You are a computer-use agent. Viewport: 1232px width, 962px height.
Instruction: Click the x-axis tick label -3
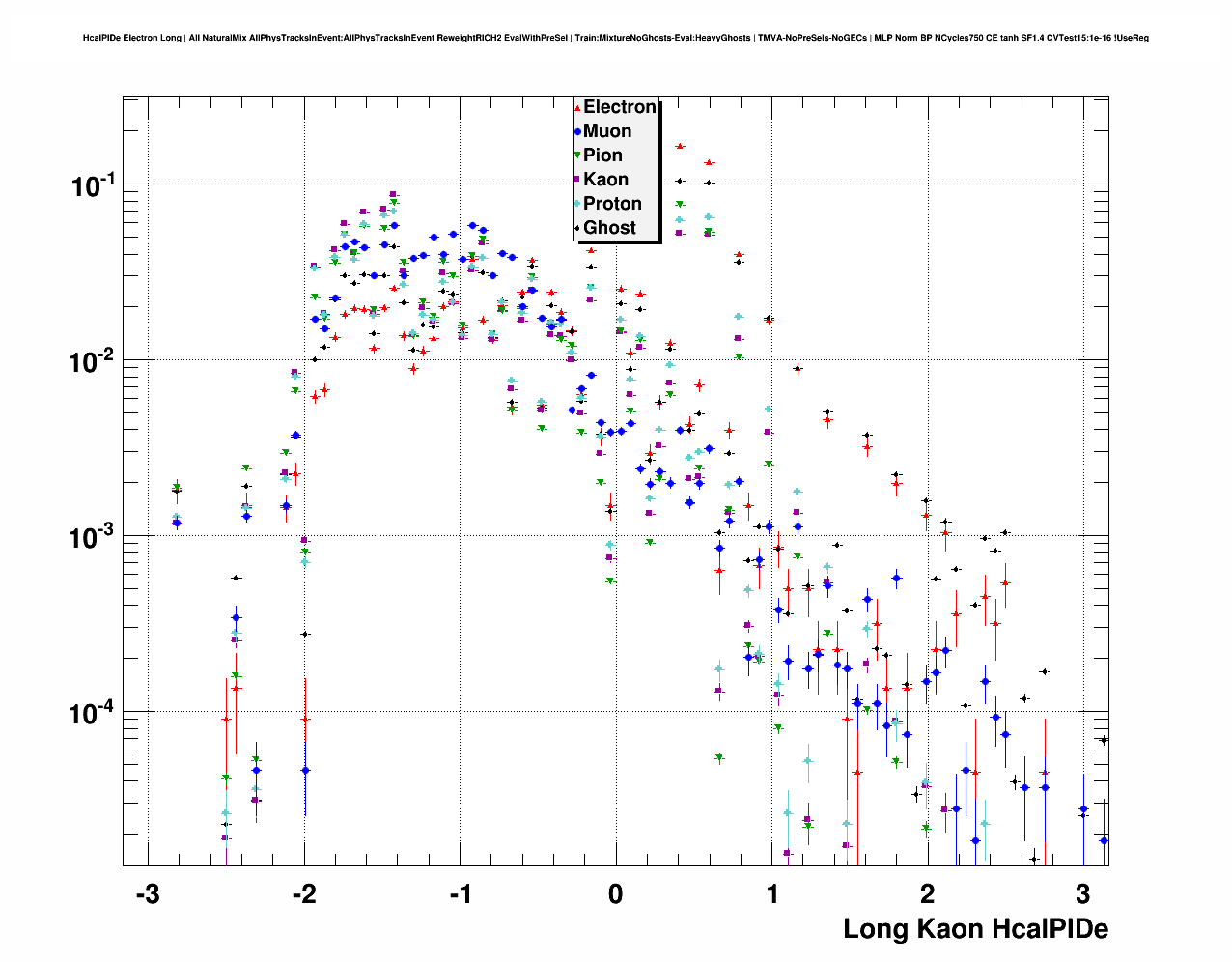click(147, 894)
